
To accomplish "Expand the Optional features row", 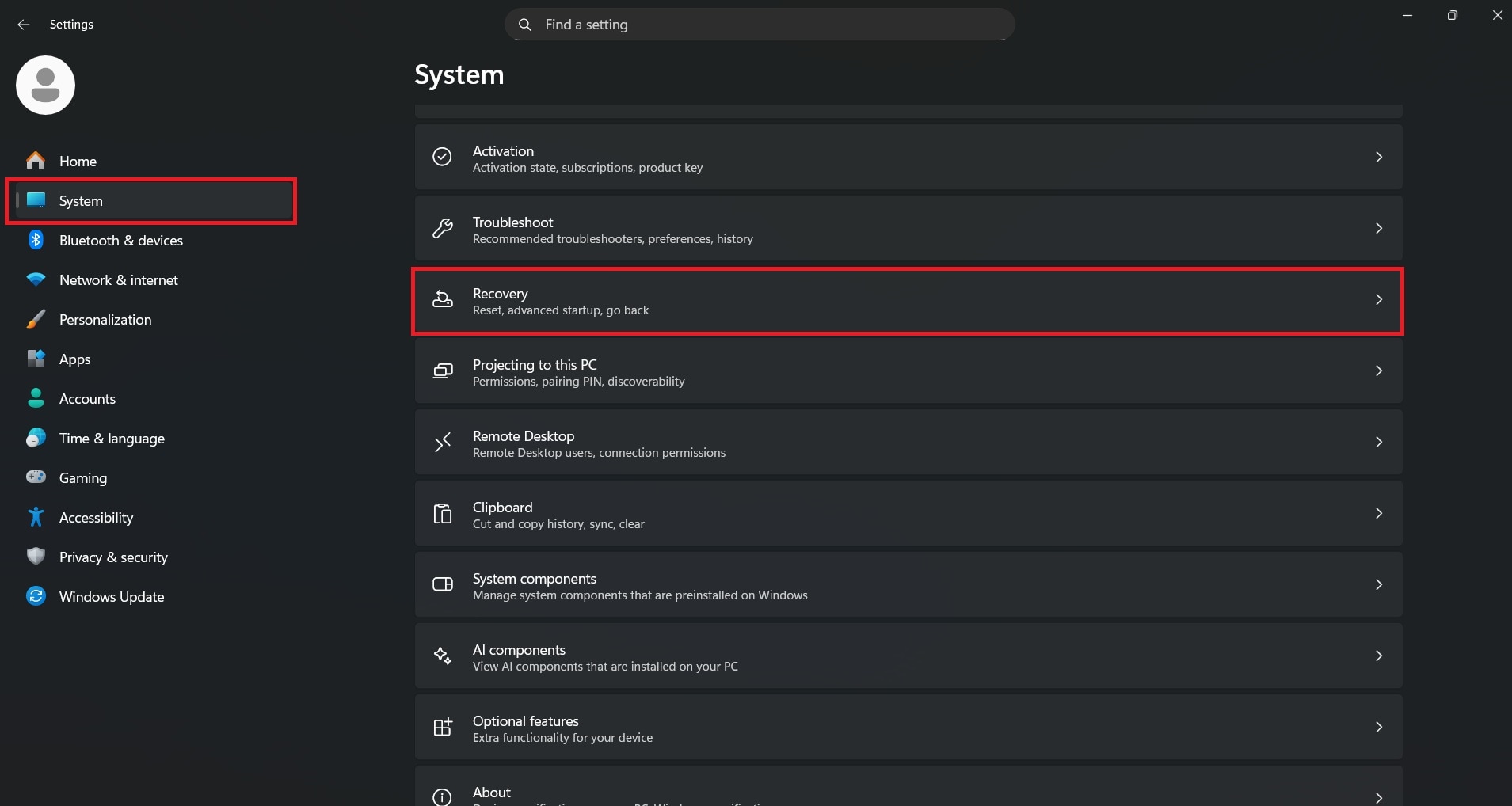I will (x=1379, y=727).
